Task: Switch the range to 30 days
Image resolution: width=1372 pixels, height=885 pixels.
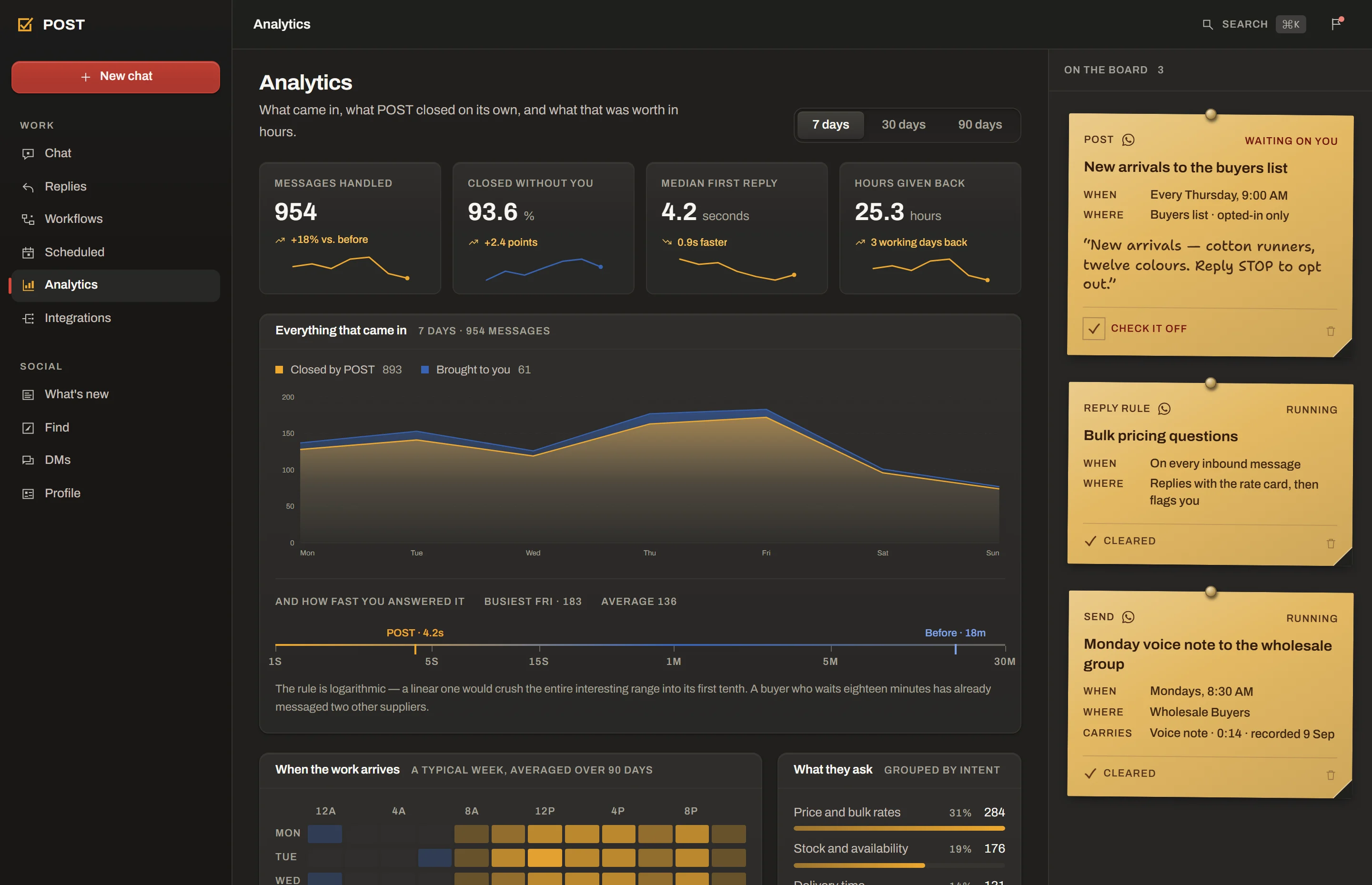Action: (x=904, y=125)
